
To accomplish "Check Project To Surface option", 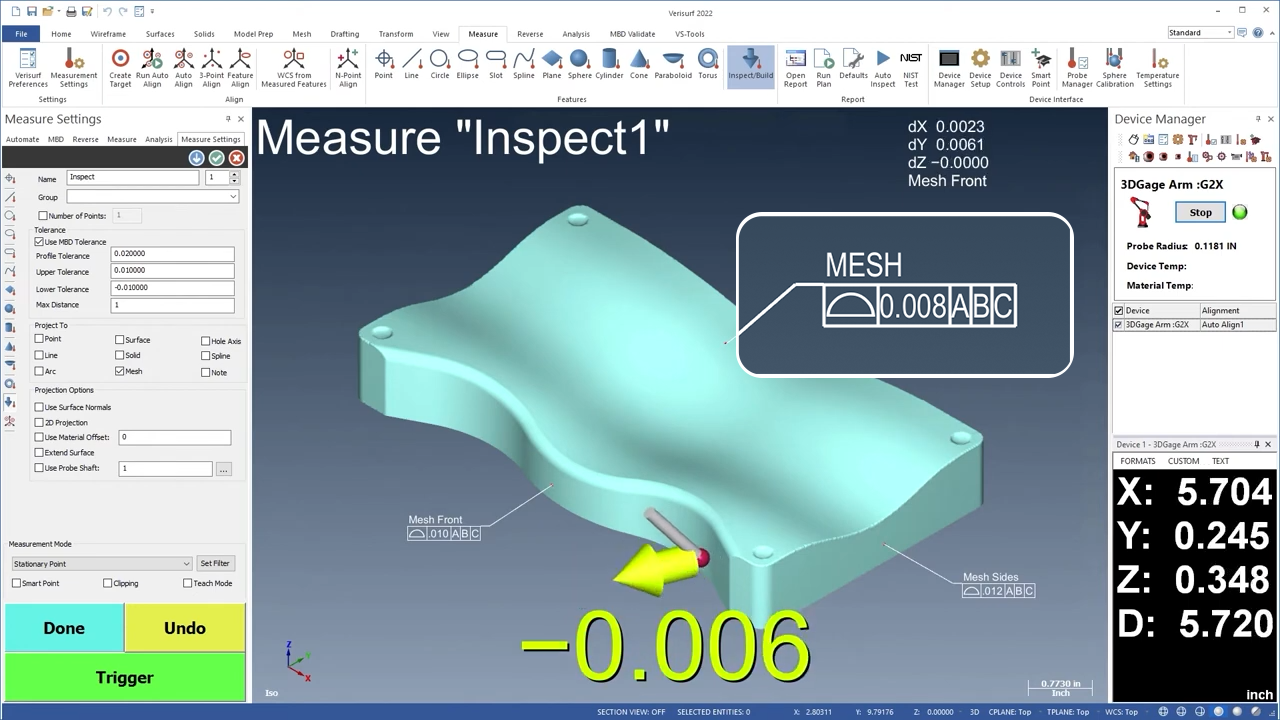I will click(x=120, y=340).
